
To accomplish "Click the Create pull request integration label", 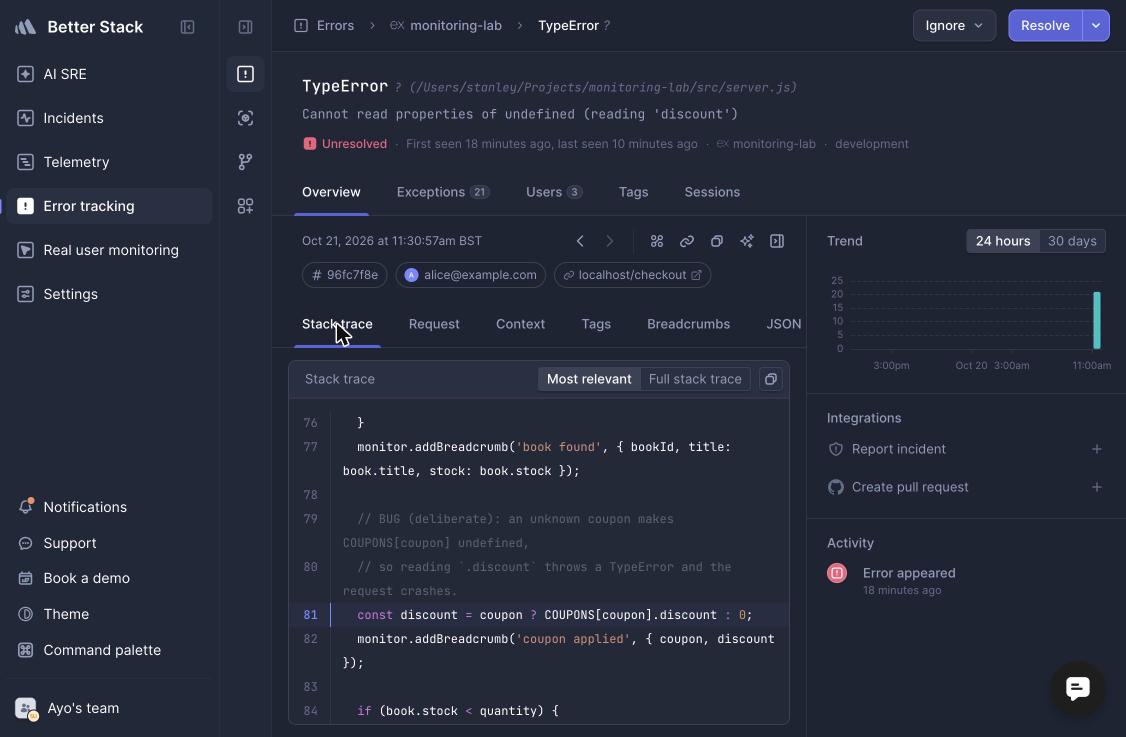I will tap(910, 487).
